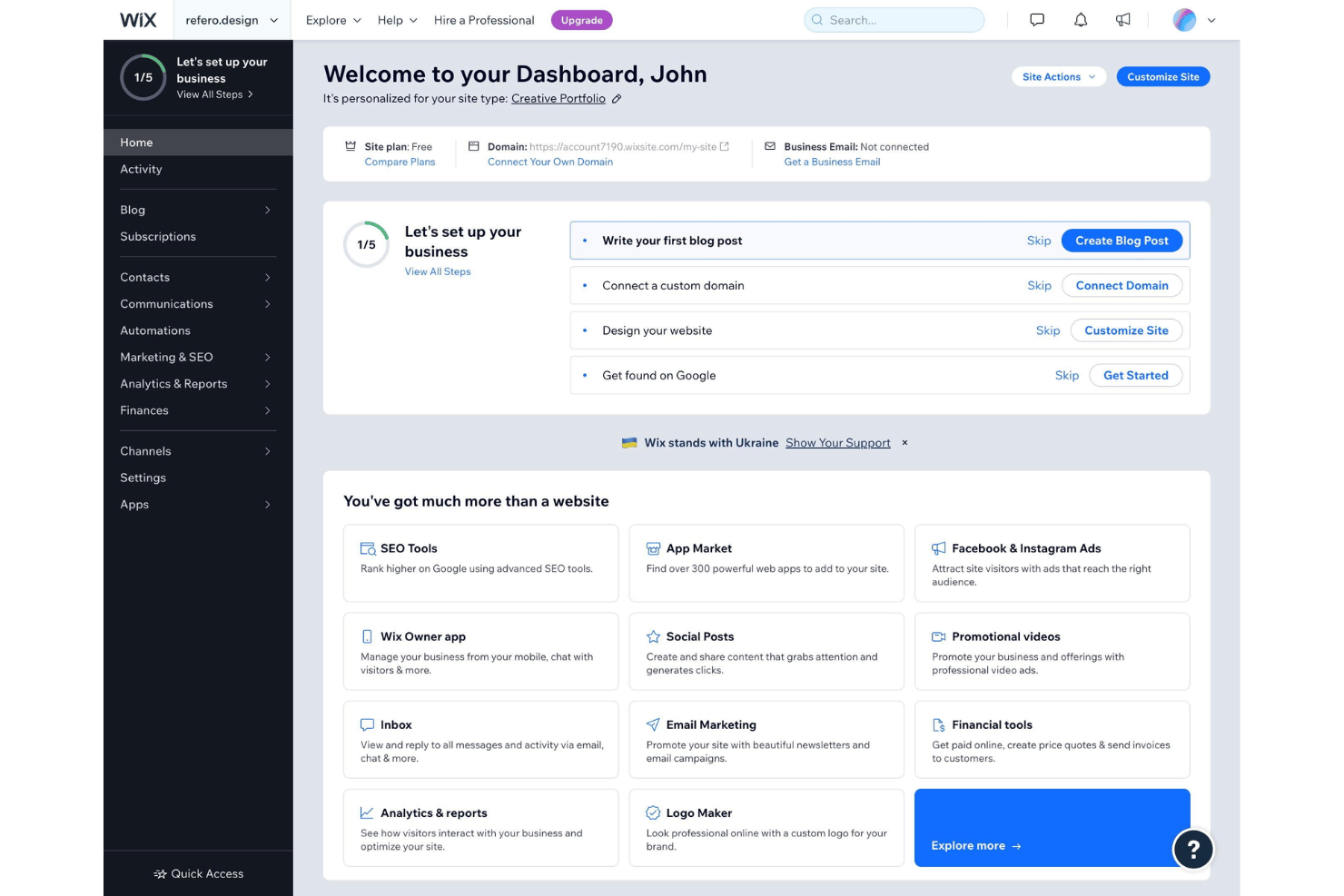Click the 1/5 progress ring in sidebar
The width and height of the screenshot is (1344, 896).
click(x=143, y=77)
